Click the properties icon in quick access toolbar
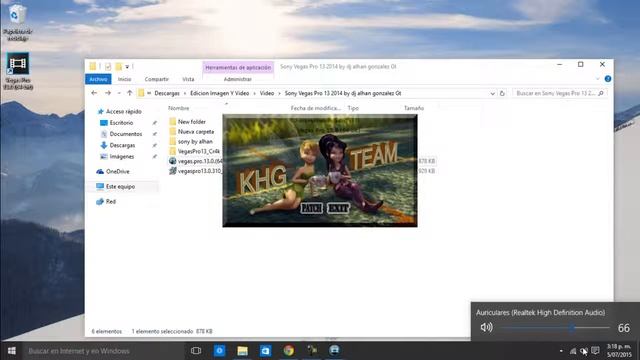 pos(108,67)
